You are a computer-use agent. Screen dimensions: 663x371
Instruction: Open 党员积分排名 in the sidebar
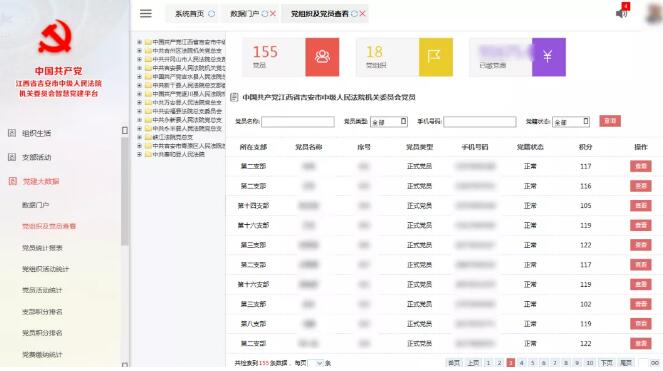click(x=42, y=333)
